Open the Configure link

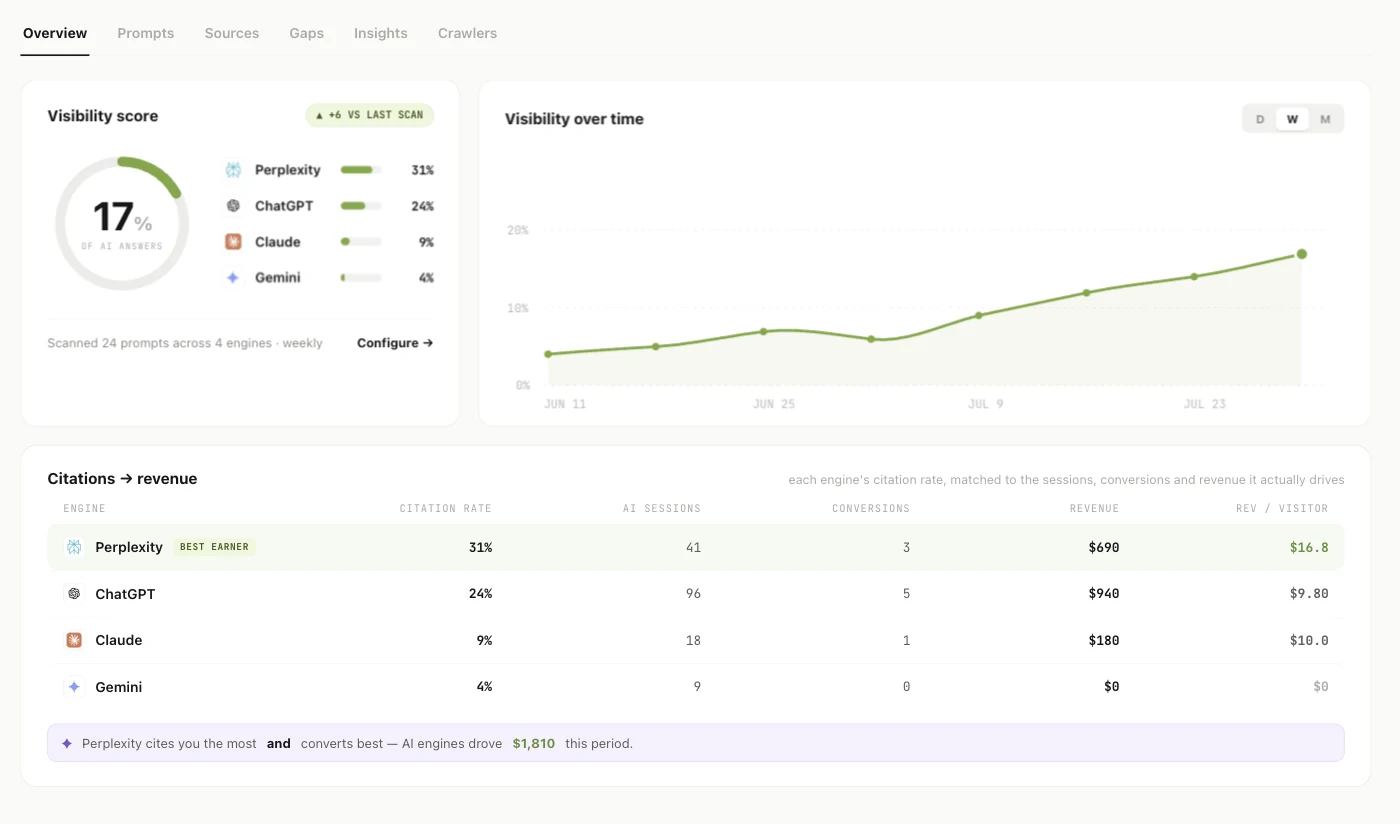[x=395, y=343]
